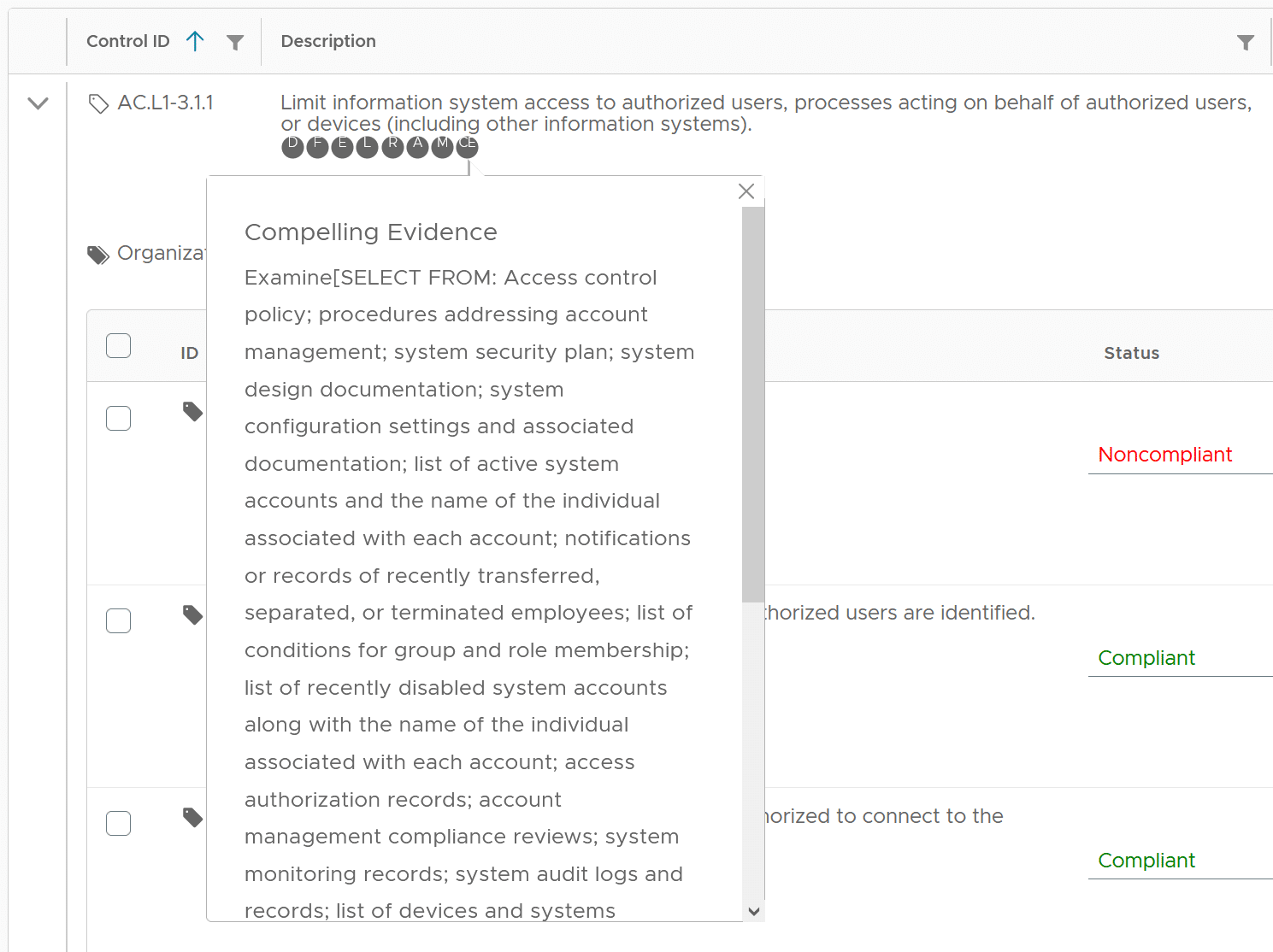Click the Description column header
The image size is (1273, 952).
(x=327, y=41)
